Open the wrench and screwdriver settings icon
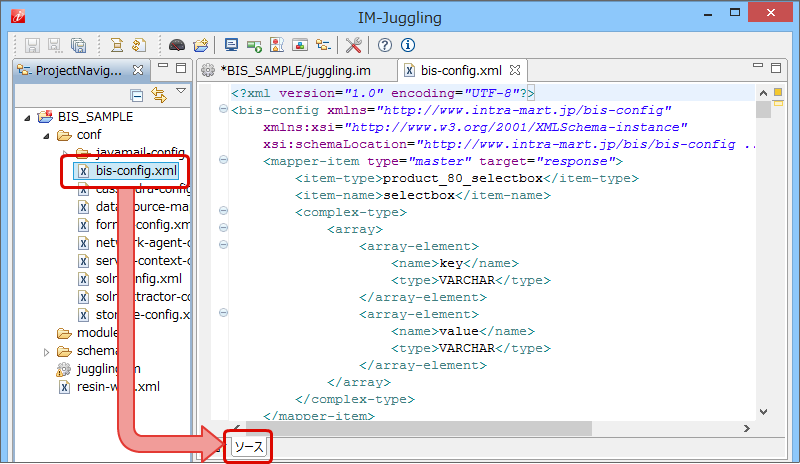 tap(353, 45)
